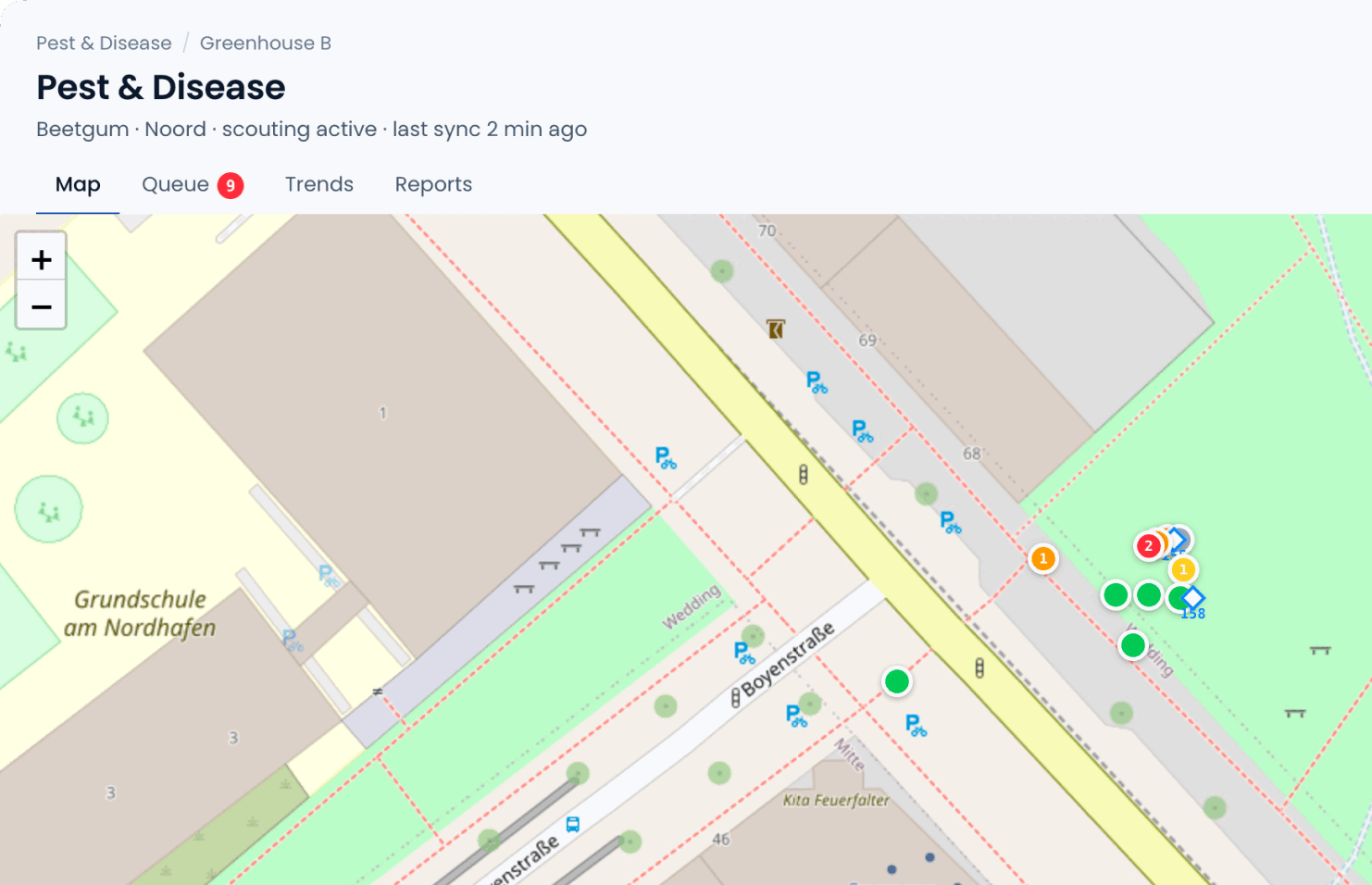The width and height of the screenshot is (1372, 885).
Task: Zoom in on the map
Action: [42, 259]
